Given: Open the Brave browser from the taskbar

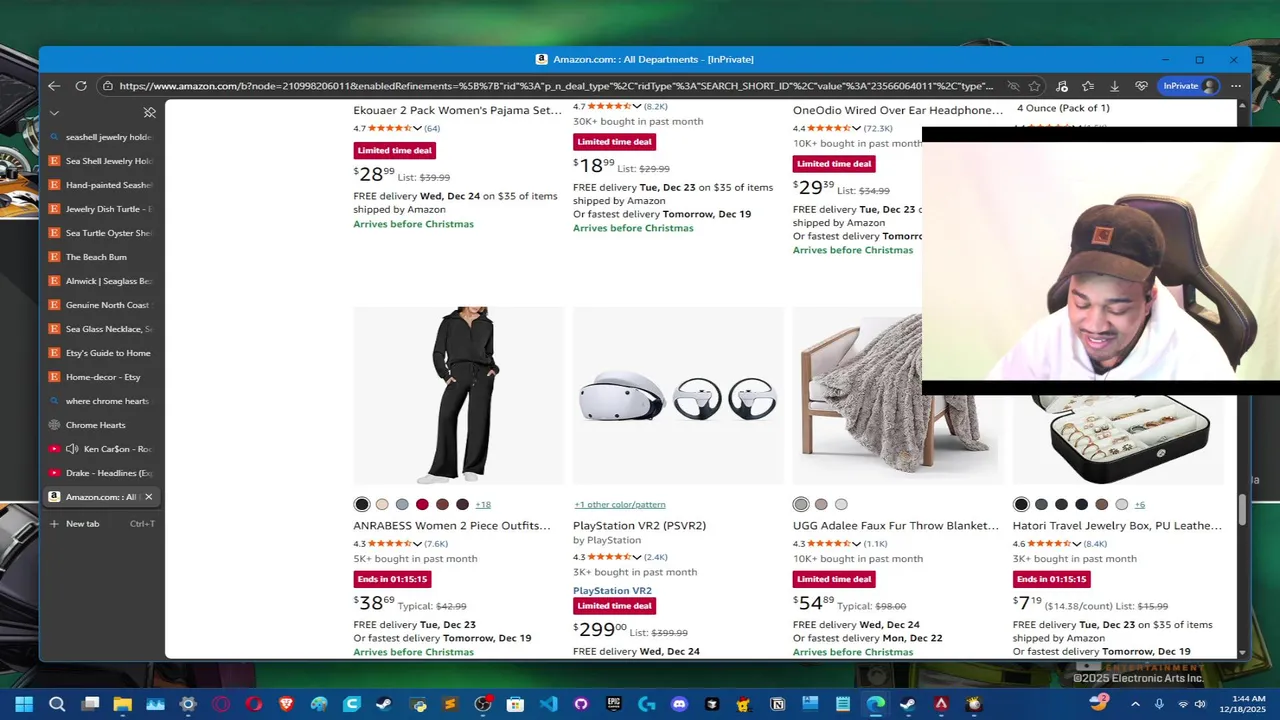Looking at the screenshot, I should (286, 704).
